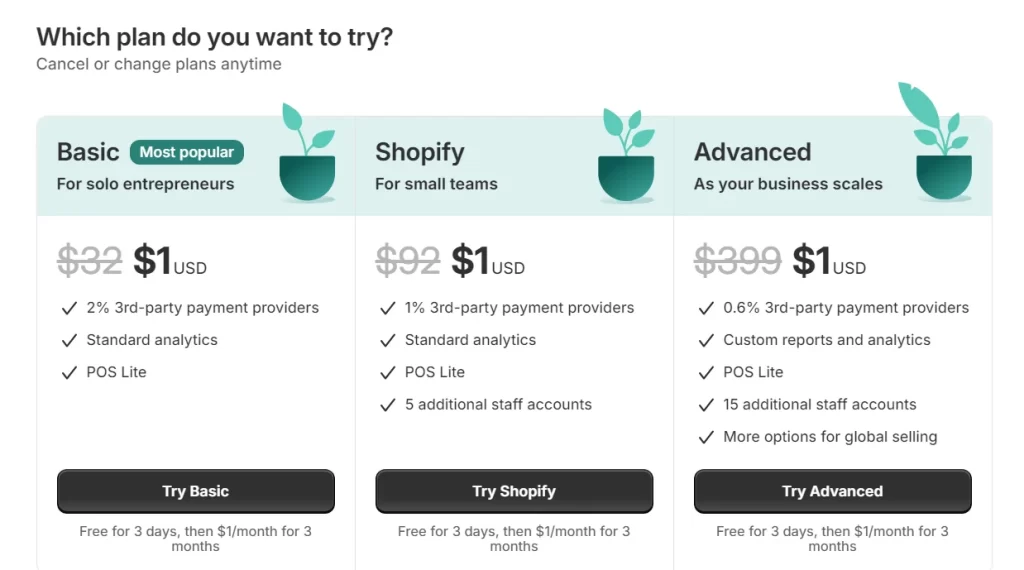
Task: Click the crossed-out $399 price
Action: point(737,261)
